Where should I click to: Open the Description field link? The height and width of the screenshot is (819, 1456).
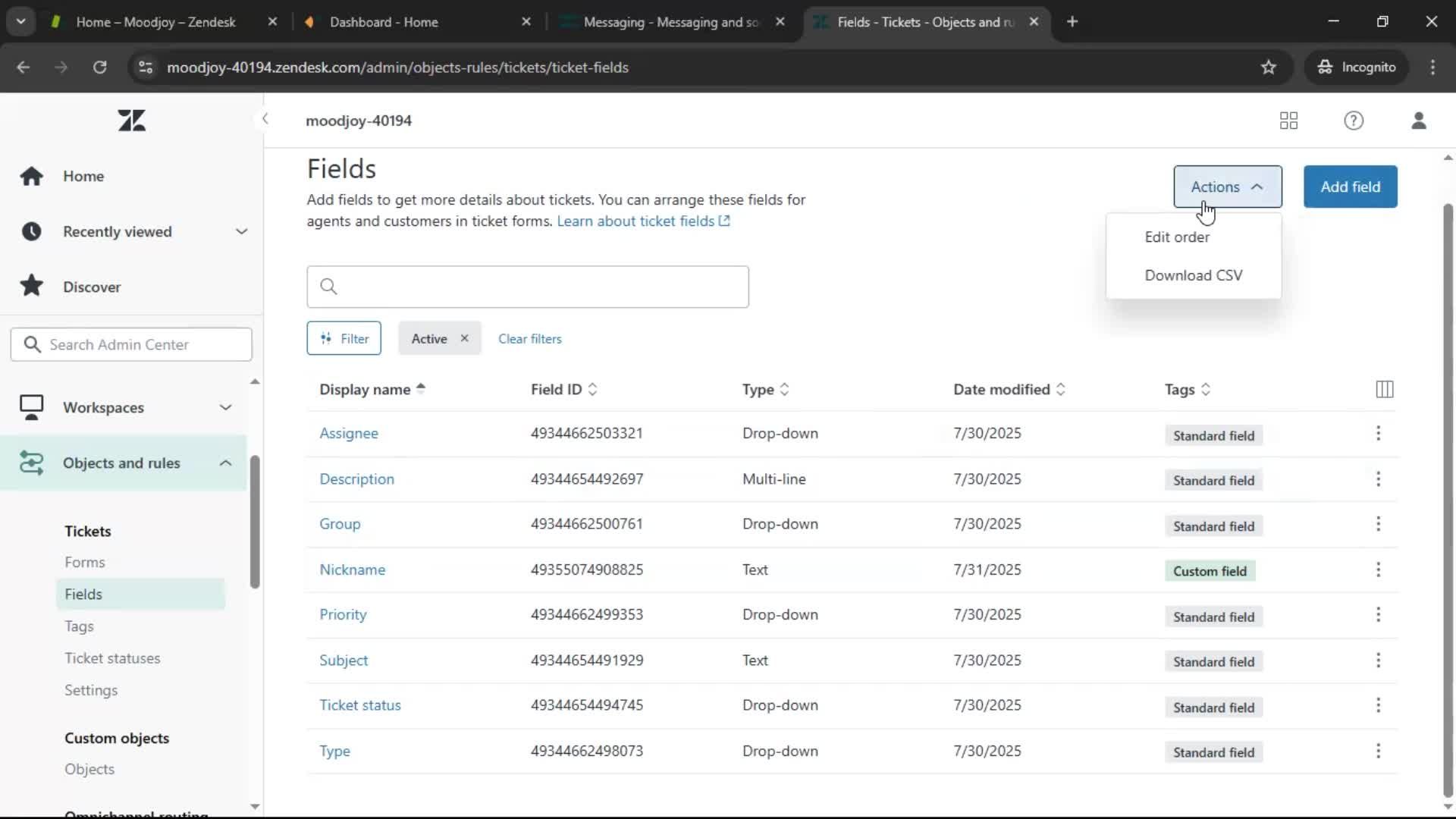tap(356, 479)
